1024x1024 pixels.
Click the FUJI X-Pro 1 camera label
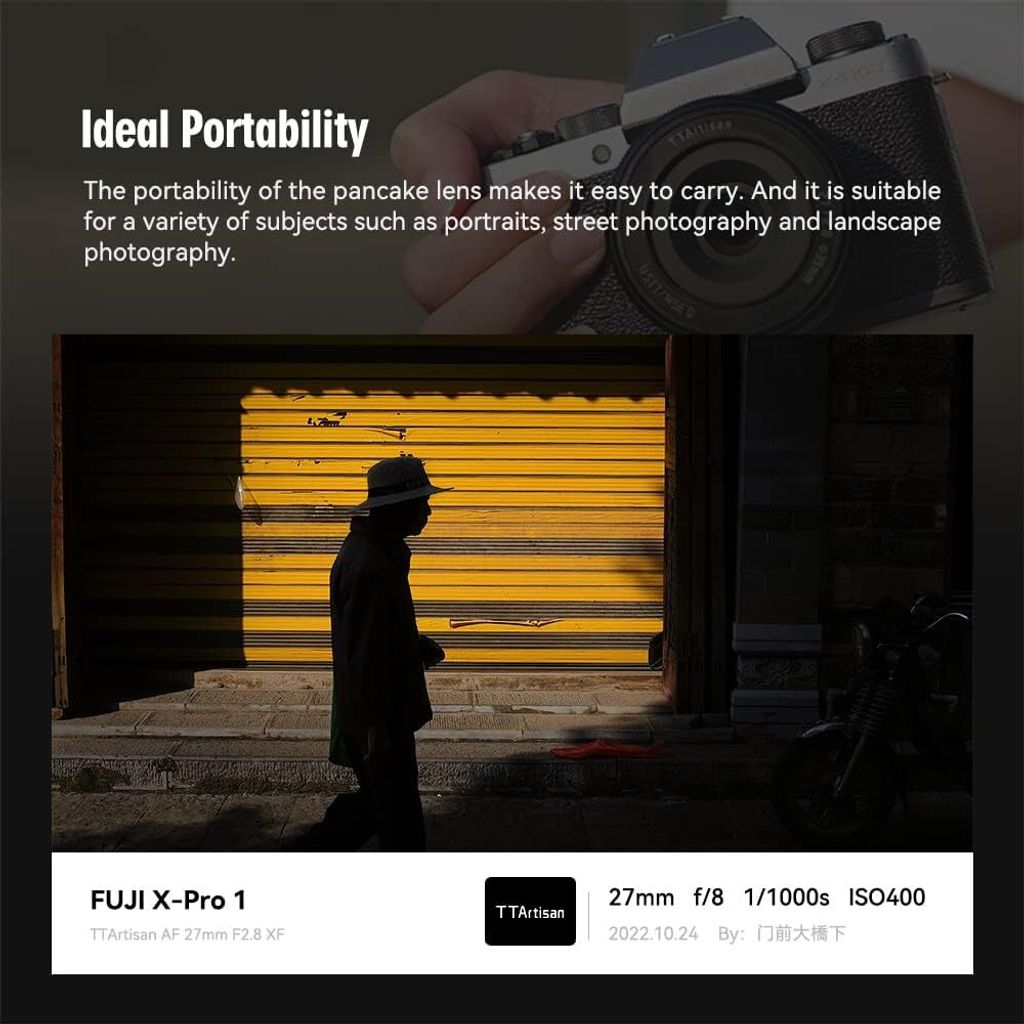[x=168, y=900]
